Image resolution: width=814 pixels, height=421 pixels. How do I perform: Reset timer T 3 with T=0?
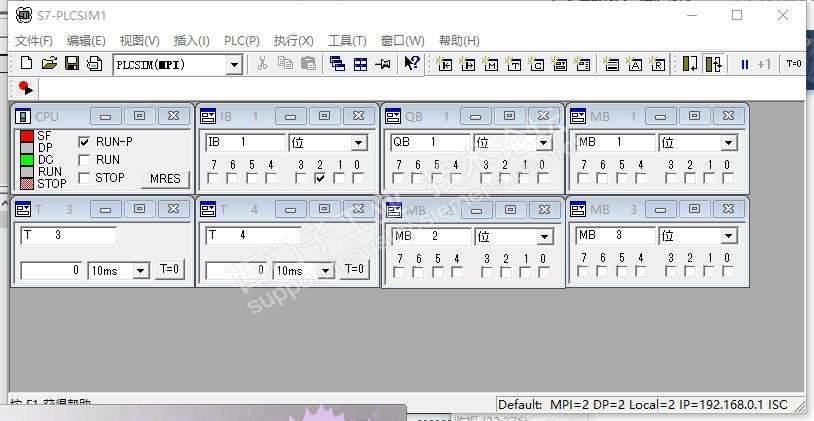[169, 269]
